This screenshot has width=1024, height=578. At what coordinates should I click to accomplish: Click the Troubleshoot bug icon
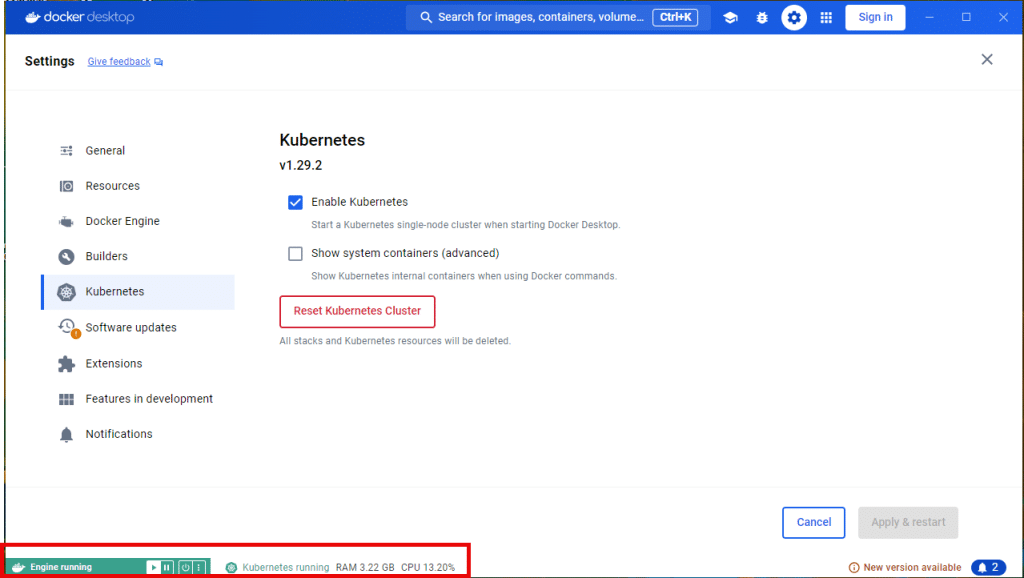coord(761,18)
